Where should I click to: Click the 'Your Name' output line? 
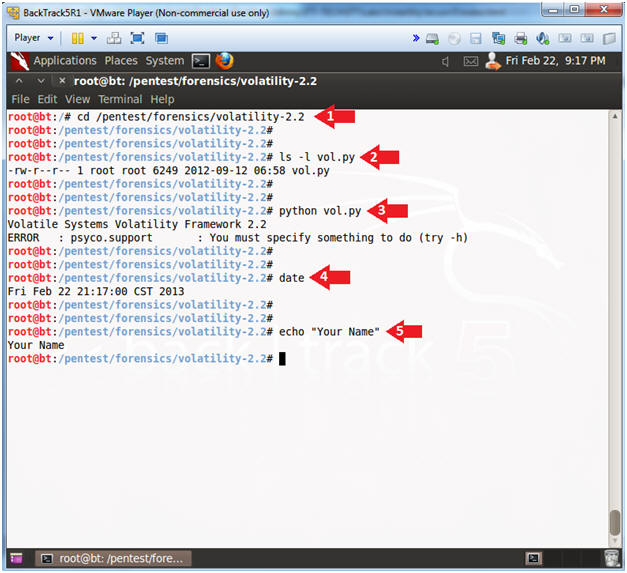pos(36,345)
